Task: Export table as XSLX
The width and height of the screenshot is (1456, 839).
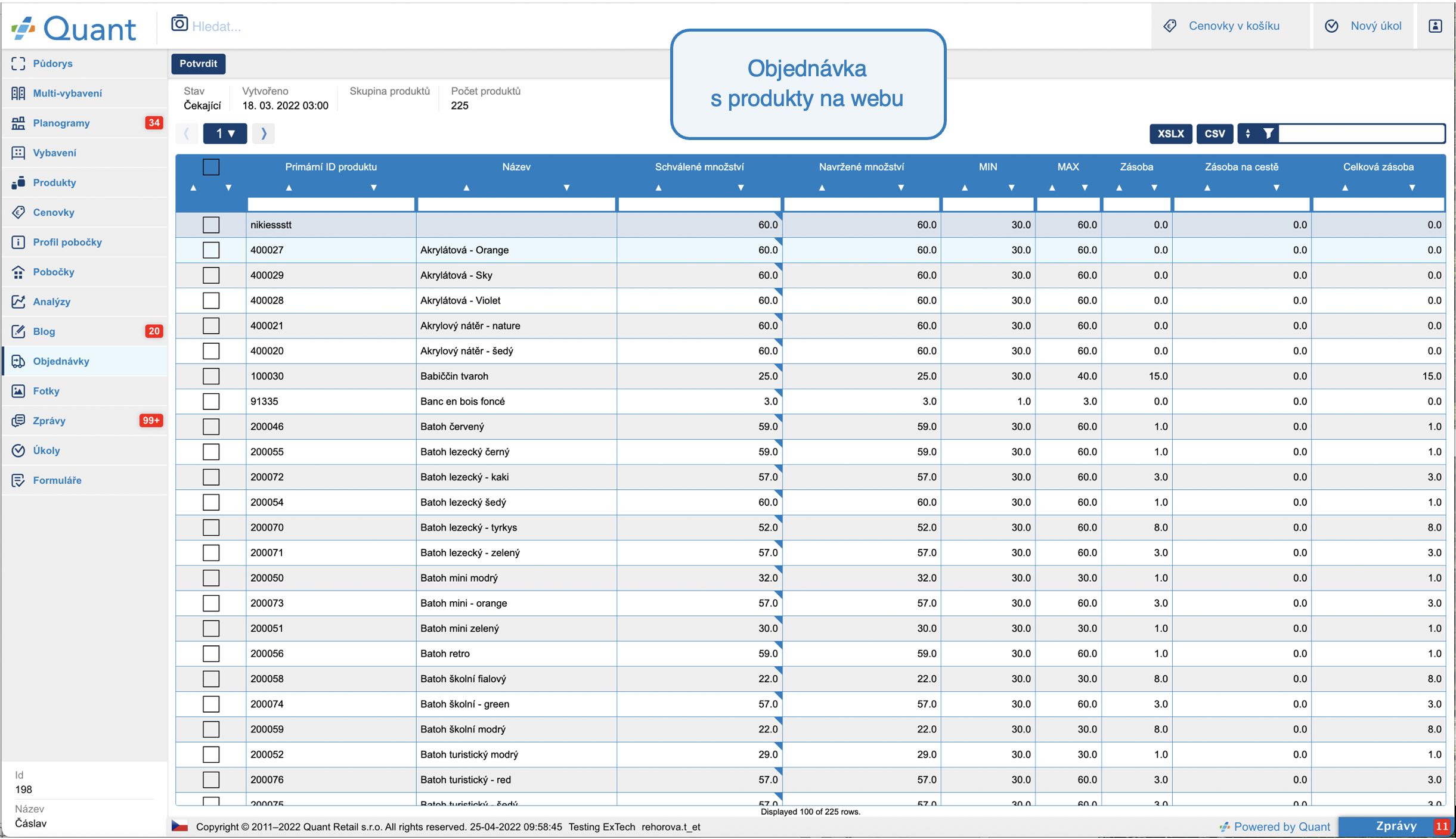Action: pyautogui.click(x=1171, y=133)
